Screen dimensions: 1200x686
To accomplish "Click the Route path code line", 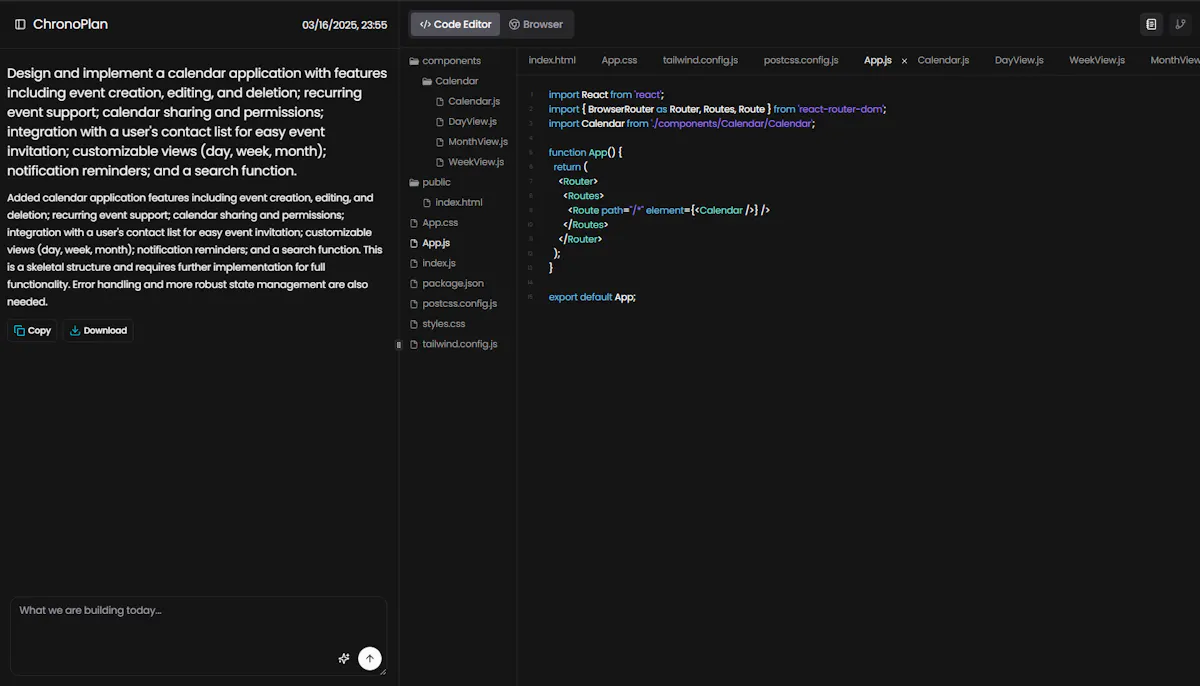I will 669,210.
